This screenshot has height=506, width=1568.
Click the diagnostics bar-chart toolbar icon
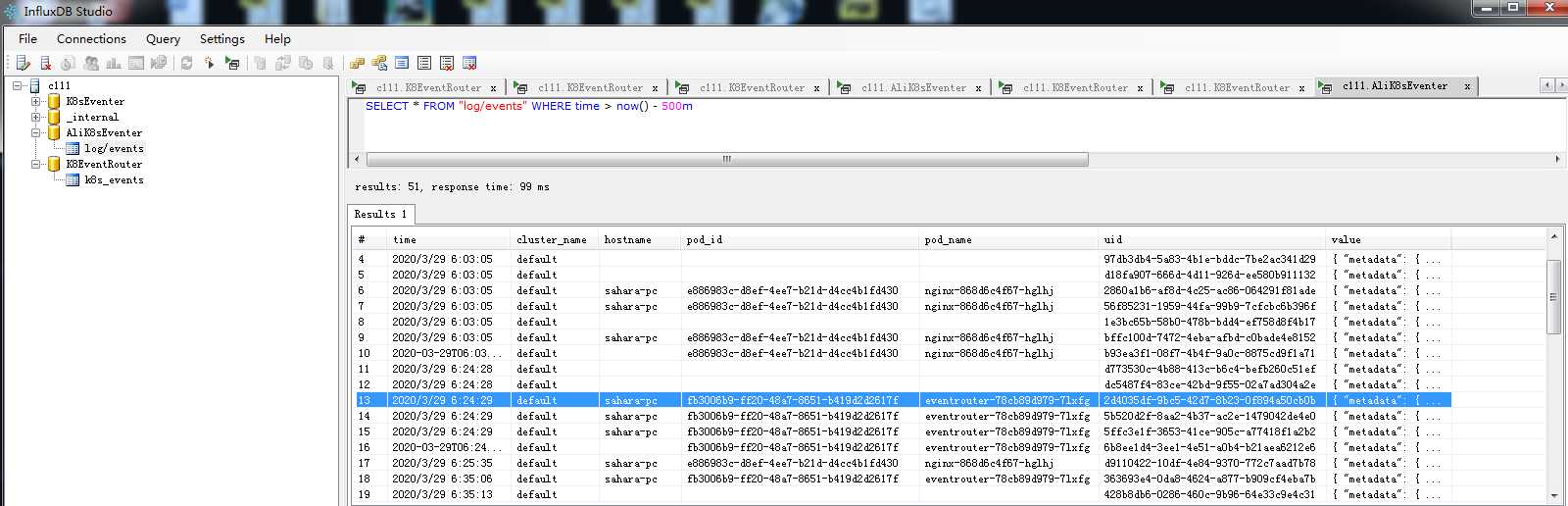[114, 63]
